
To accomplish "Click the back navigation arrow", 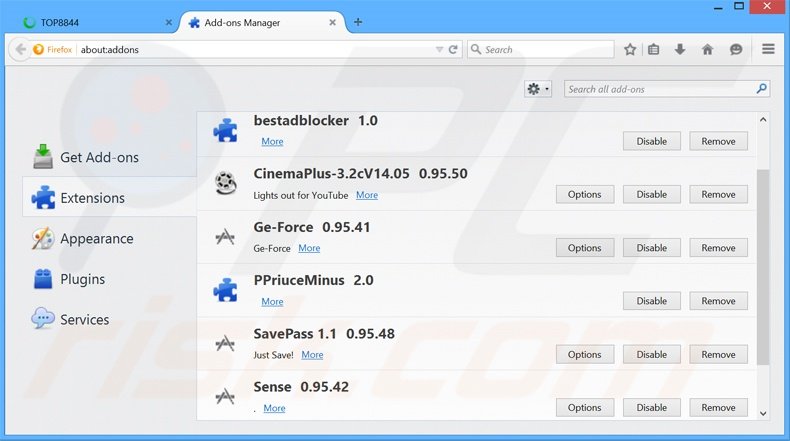I will tap(20, 49).
